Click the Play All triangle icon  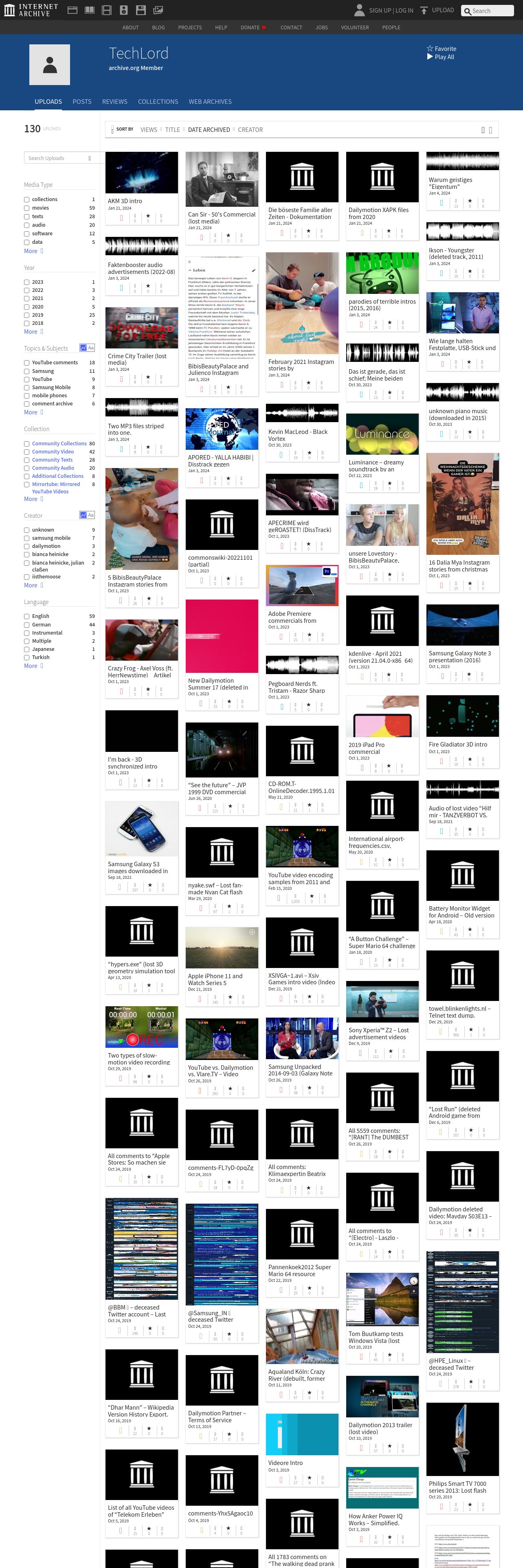430,57
